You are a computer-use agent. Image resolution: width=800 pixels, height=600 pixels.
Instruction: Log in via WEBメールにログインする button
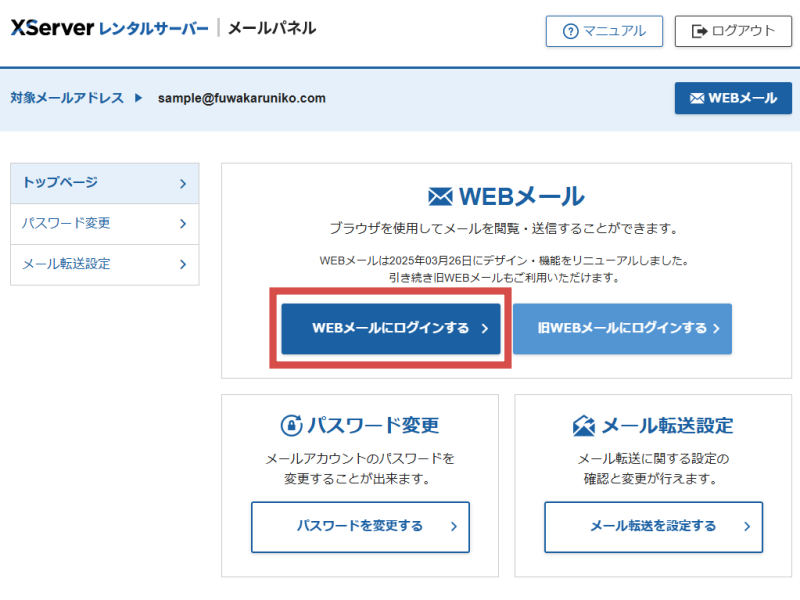[391, 329]
